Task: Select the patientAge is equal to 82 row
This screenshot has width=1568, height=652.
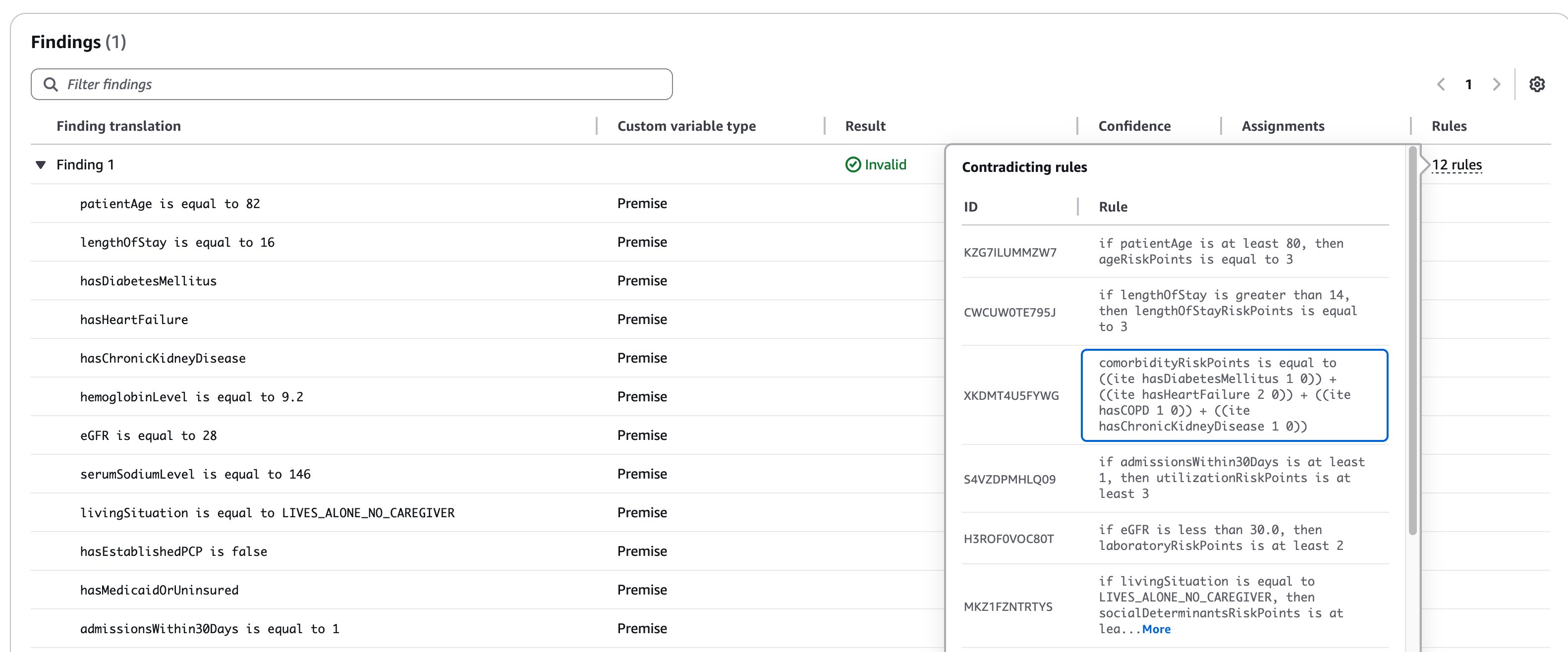Action: [x=170, y=204]
